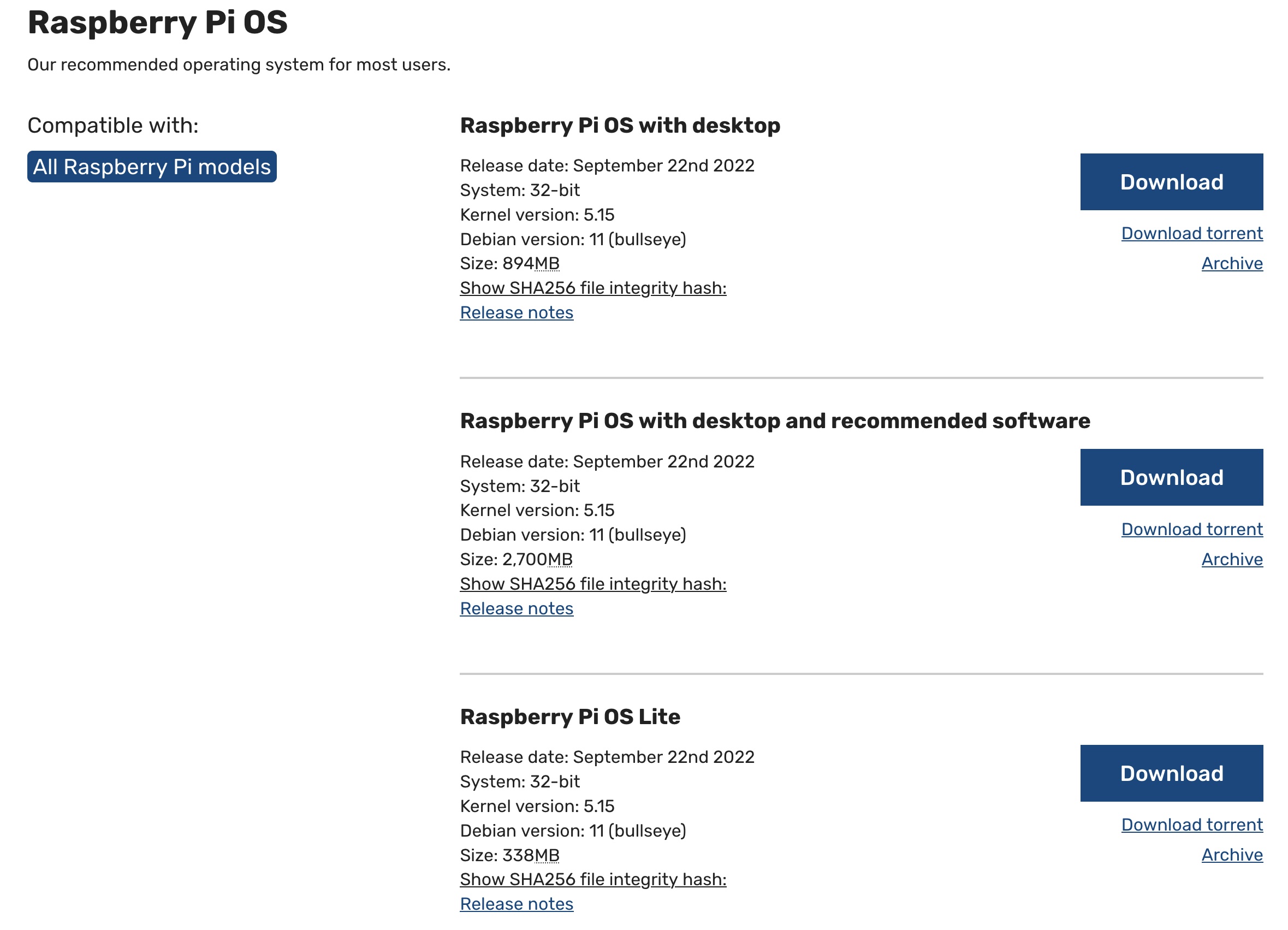Expand SHA256 hash for OS with desktop
The width and height of the screenshot is (1288, 930).
593,288
